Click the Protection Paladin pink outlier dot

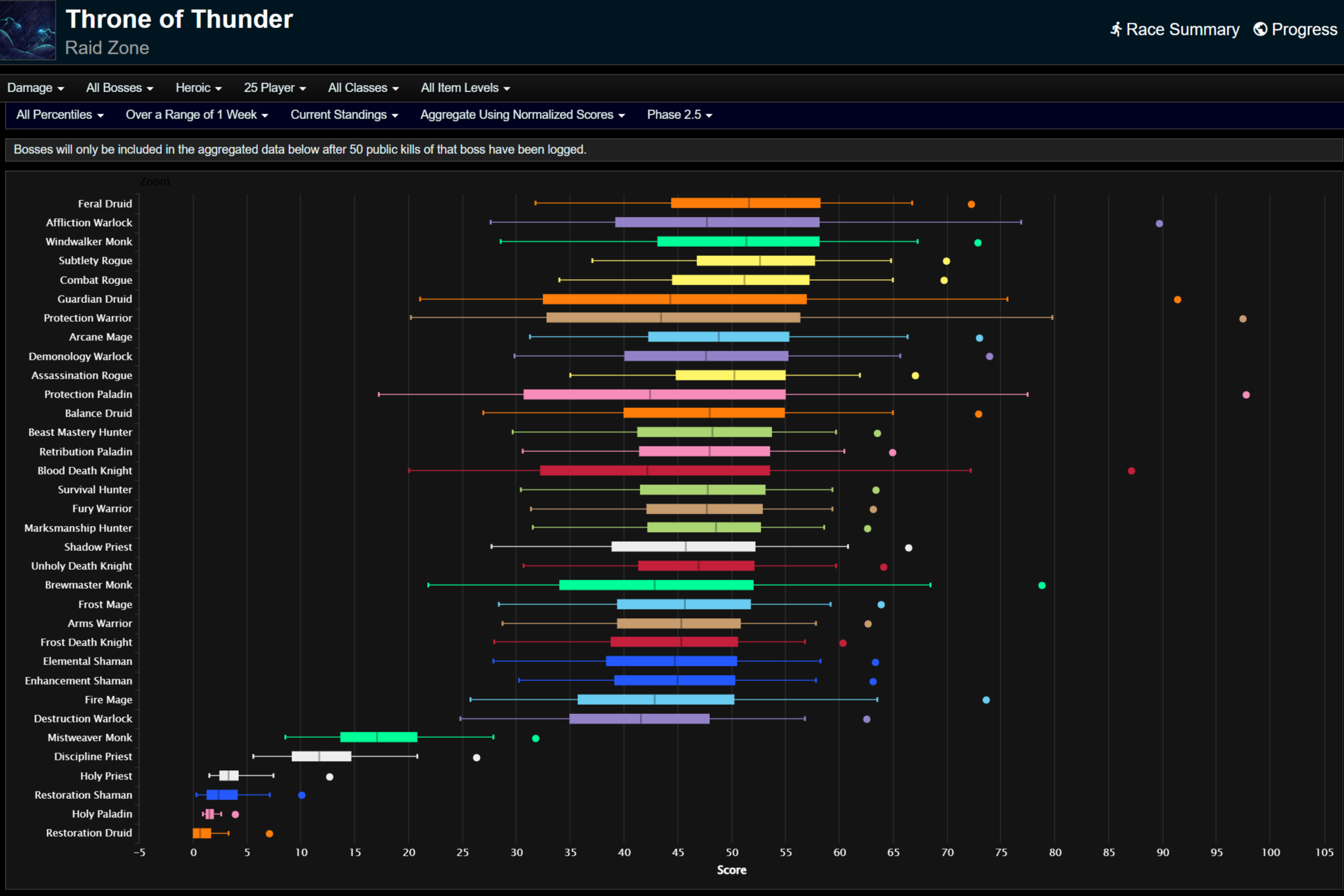(x=1246, y=395)
